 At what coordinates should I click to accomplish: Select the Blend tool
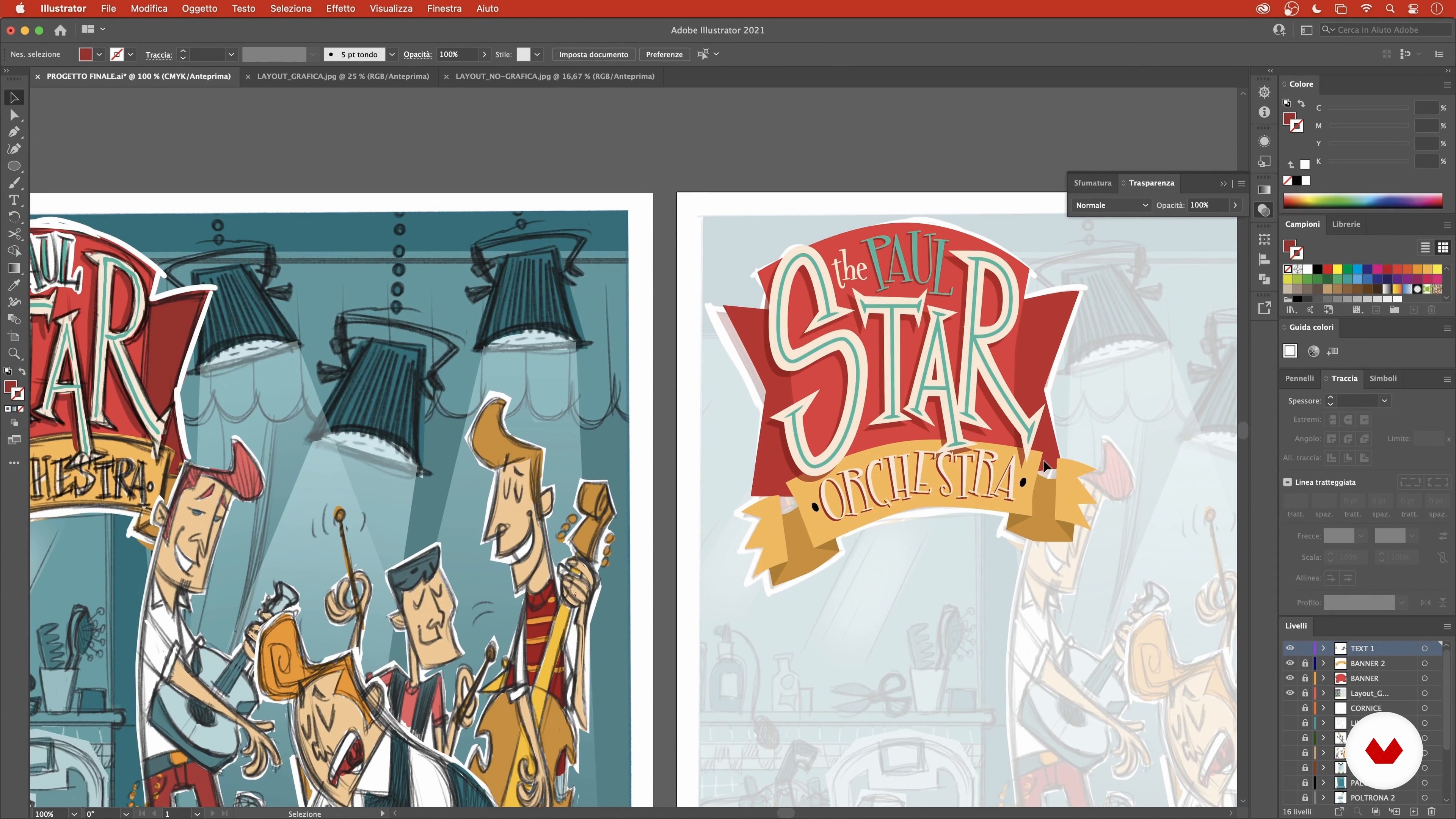14,319
